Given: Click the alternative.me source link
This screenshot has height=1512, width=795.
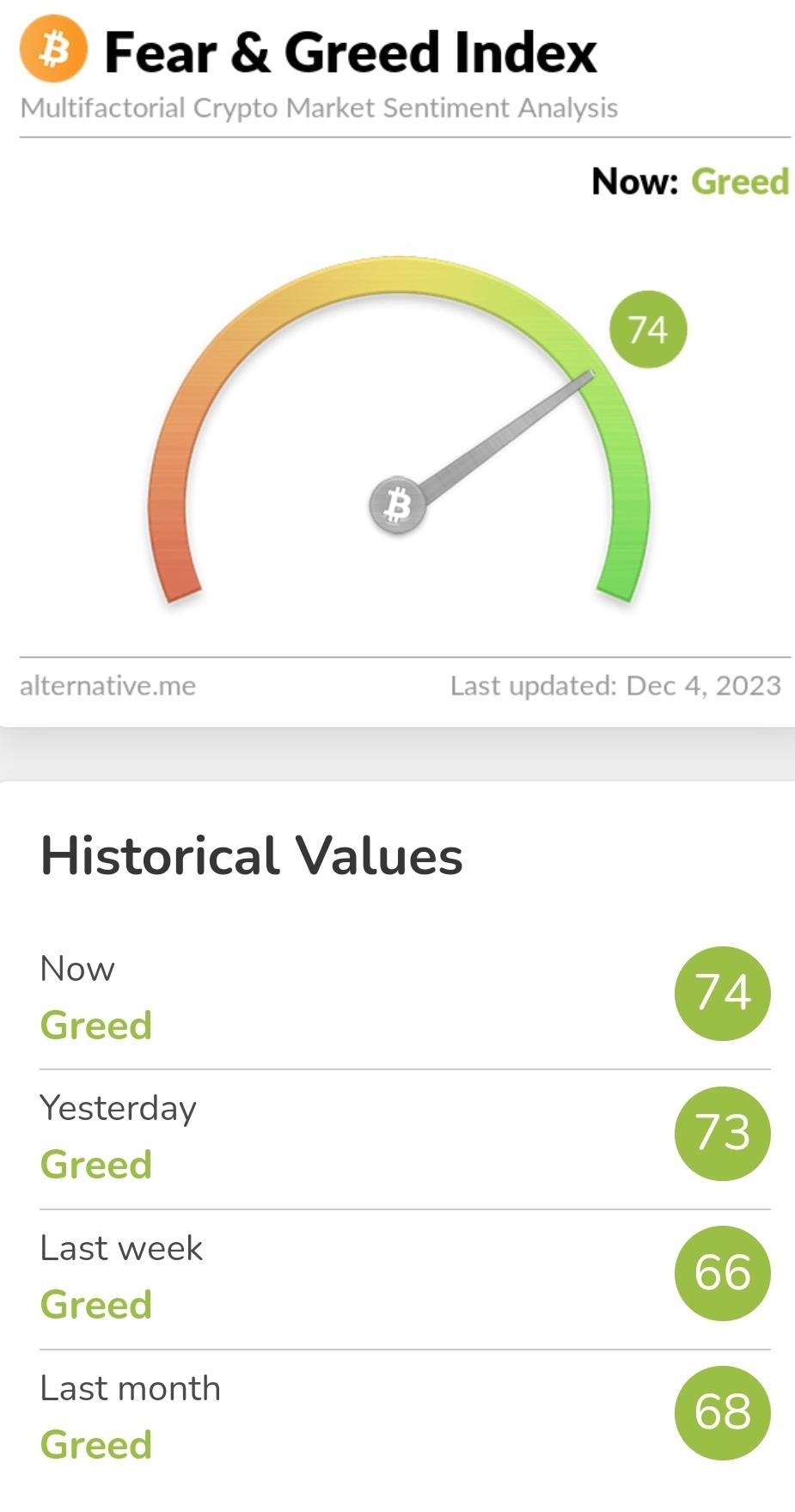Looking at the screenshot, I should tap(107, 686).
